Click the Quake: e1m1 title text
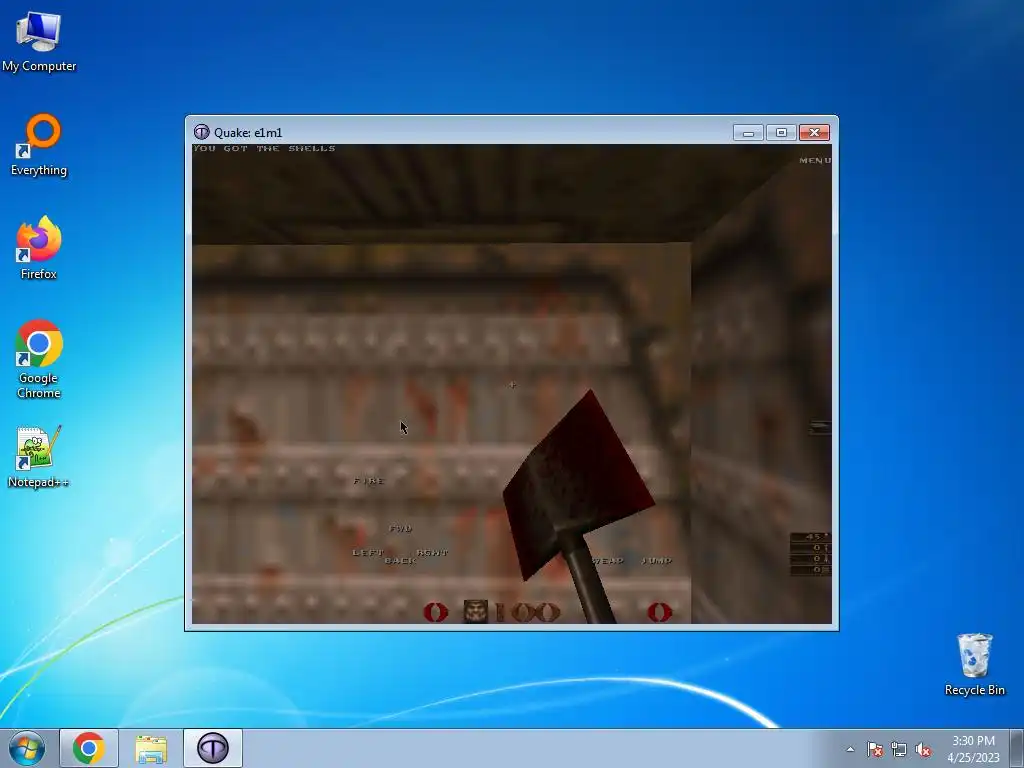This screenshot has height=768, width=1024. [248, 133]
